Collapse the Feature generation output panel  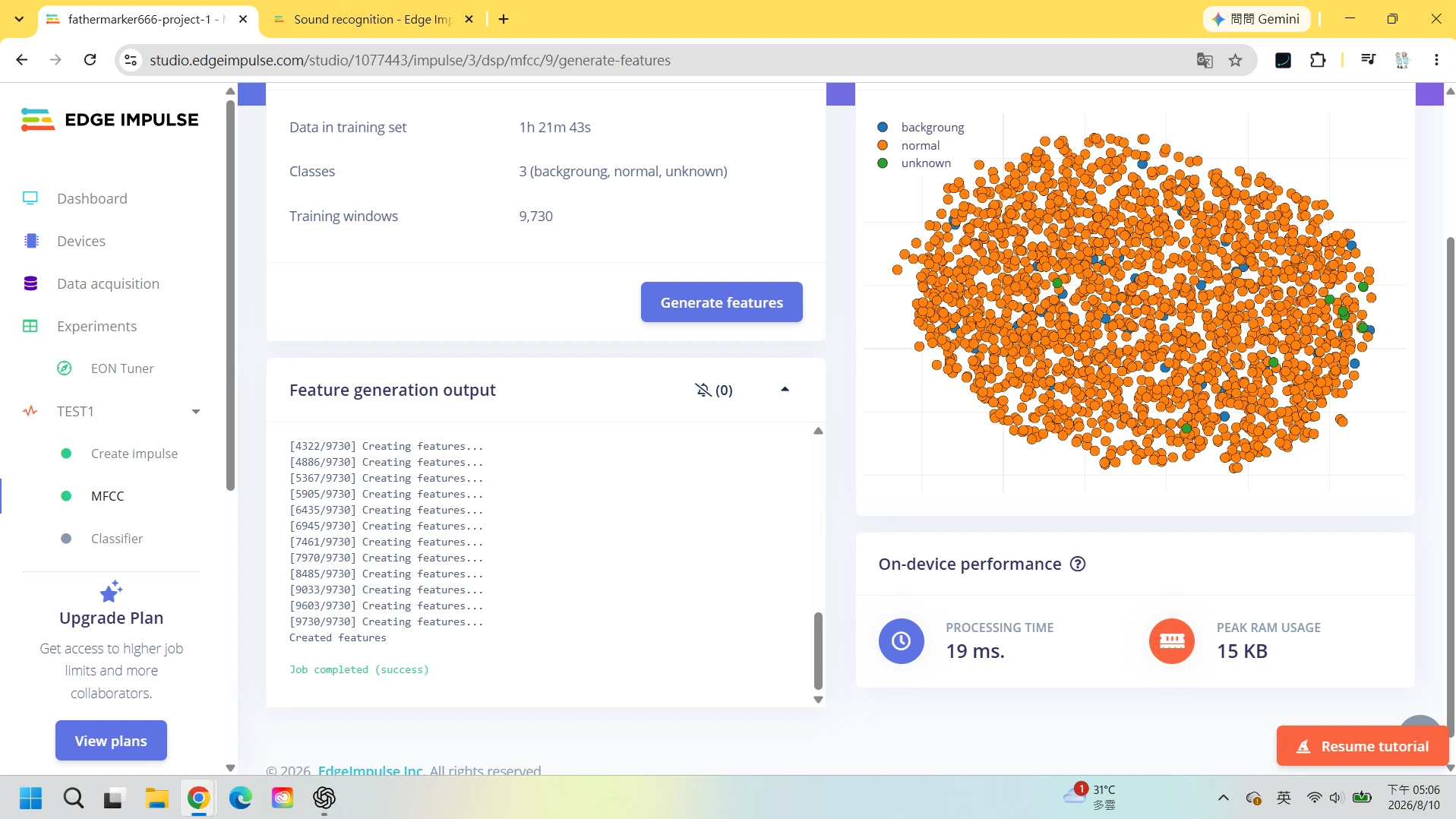785,389
